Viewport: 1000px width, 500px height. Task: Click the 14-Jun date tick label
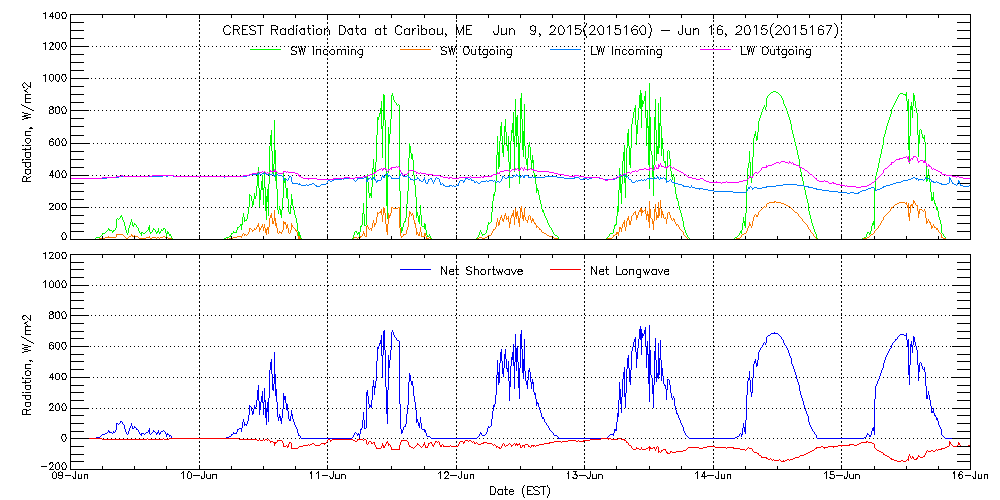(x=713, y=477)
